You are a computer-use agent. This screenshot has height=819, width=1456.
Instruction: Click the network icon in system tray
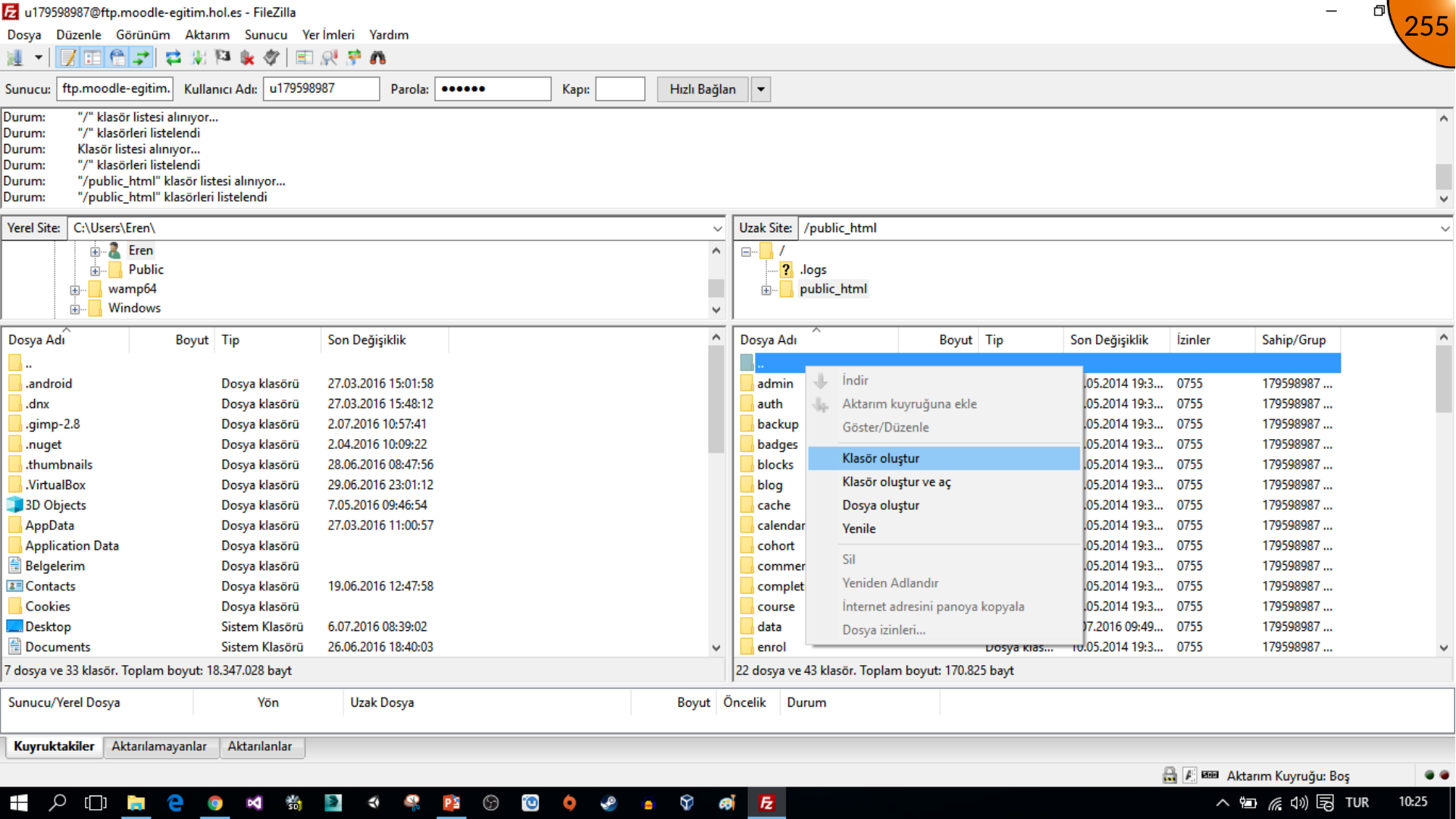pos(1275,802)
